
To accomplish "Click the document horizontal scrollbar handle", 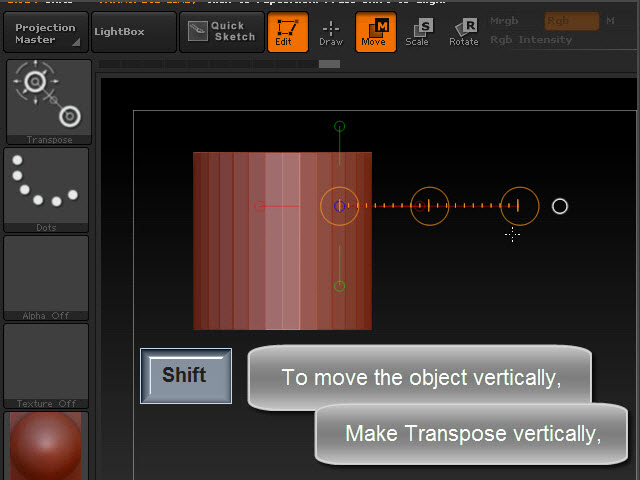I will point(329,64).
